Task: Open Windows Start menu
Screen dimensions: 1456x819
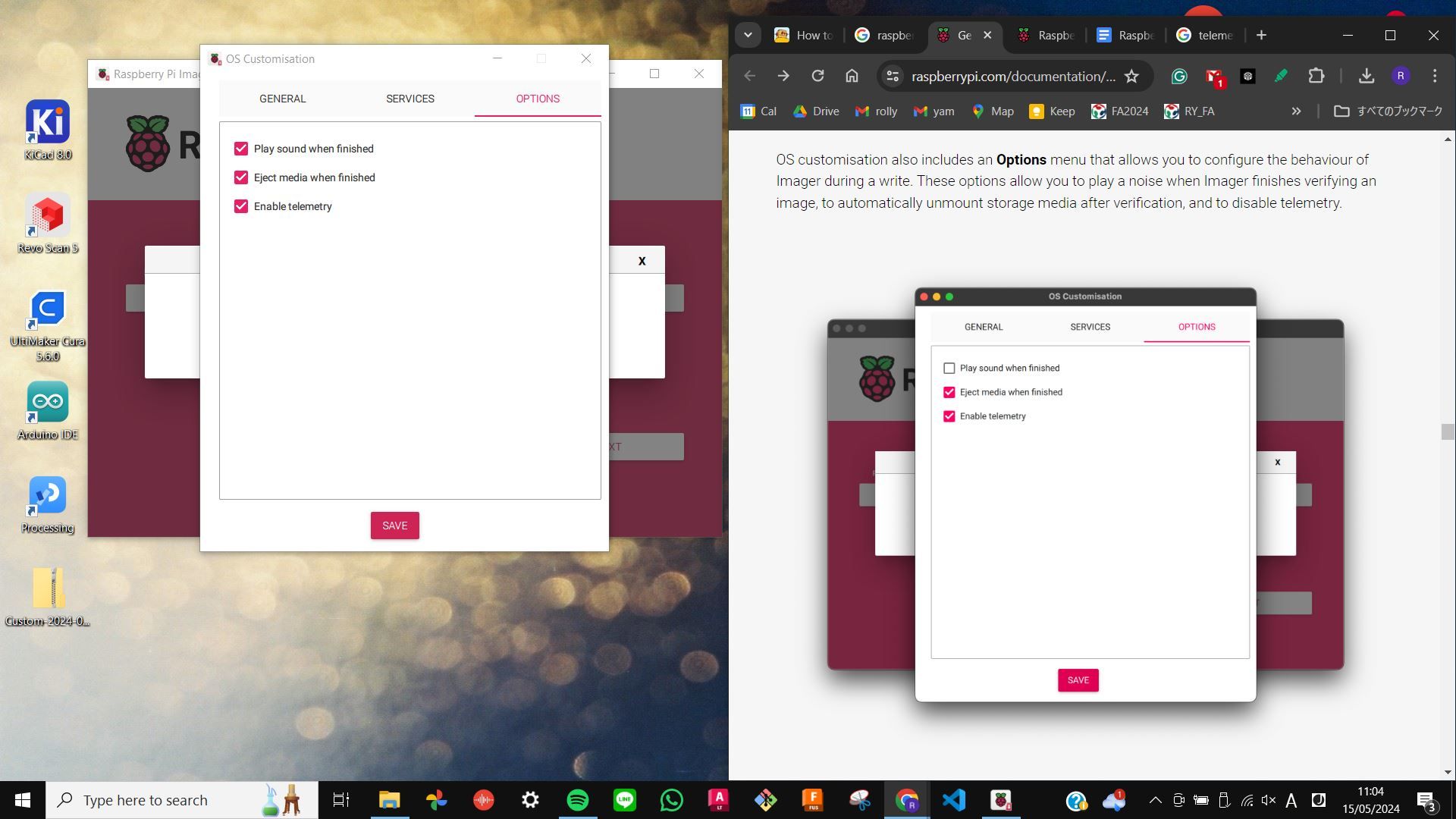Action: click(x=23, y=800)
